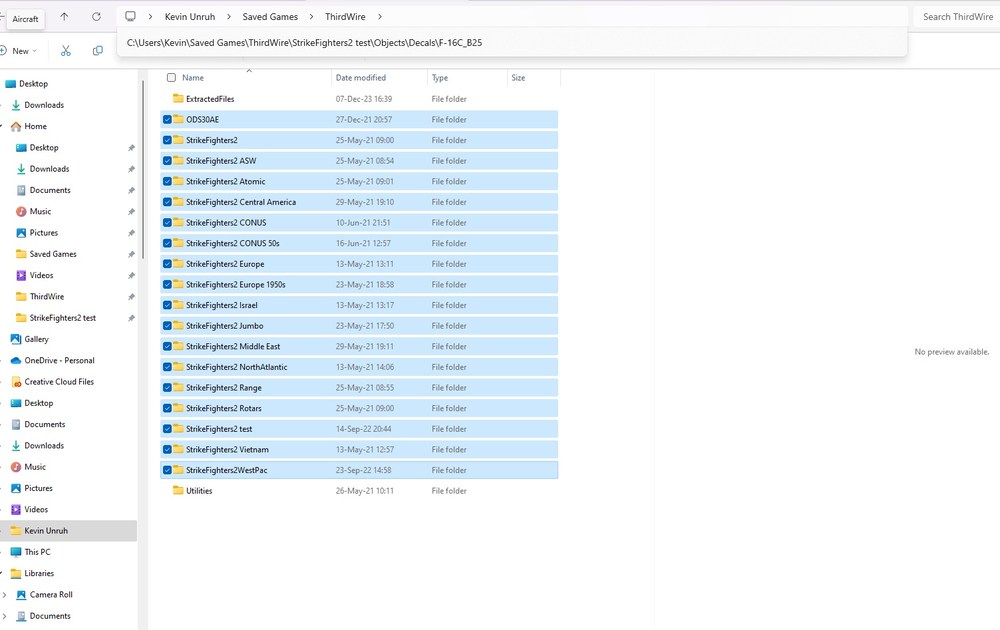Click the Search ThirdWire box

point(957,17)
